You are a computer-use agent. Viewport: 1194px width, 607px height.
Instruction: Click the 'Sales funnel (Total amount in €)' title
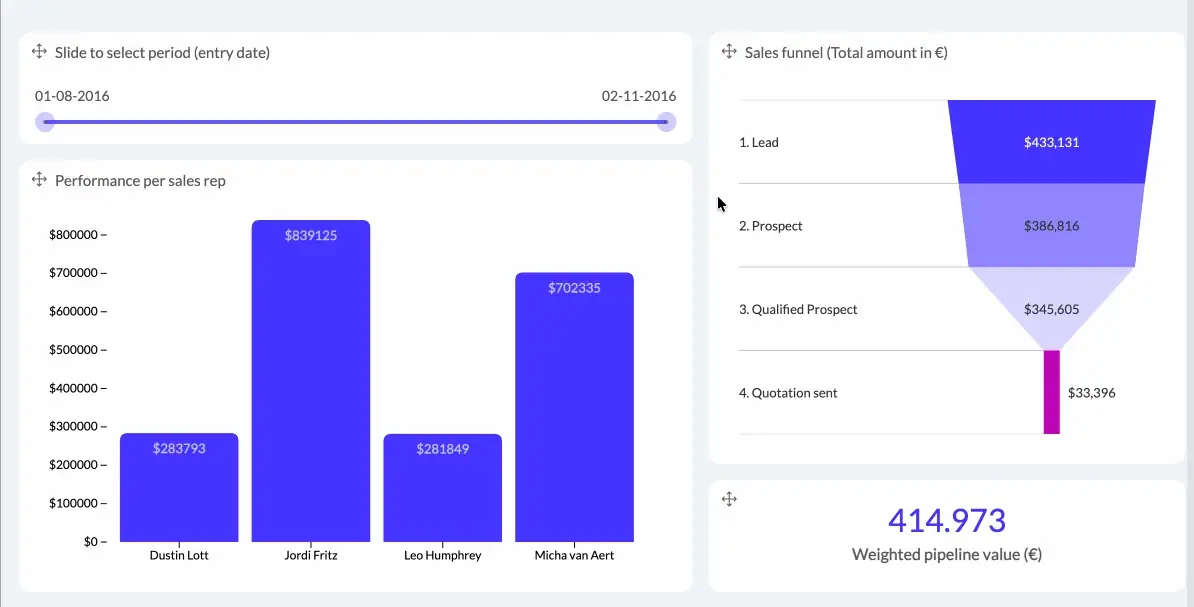(x=846, y=53)
